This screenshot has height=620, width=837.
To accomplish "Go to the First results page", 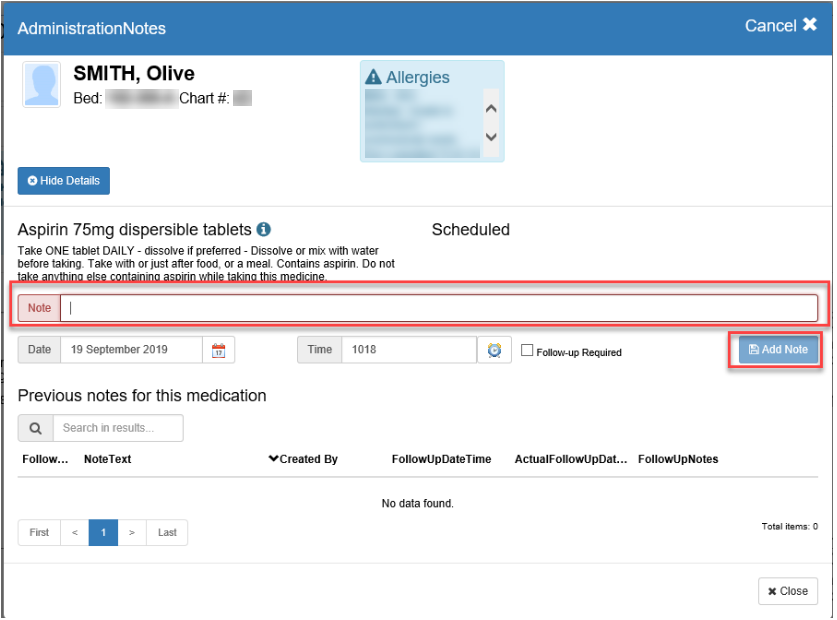I will 39,533.
